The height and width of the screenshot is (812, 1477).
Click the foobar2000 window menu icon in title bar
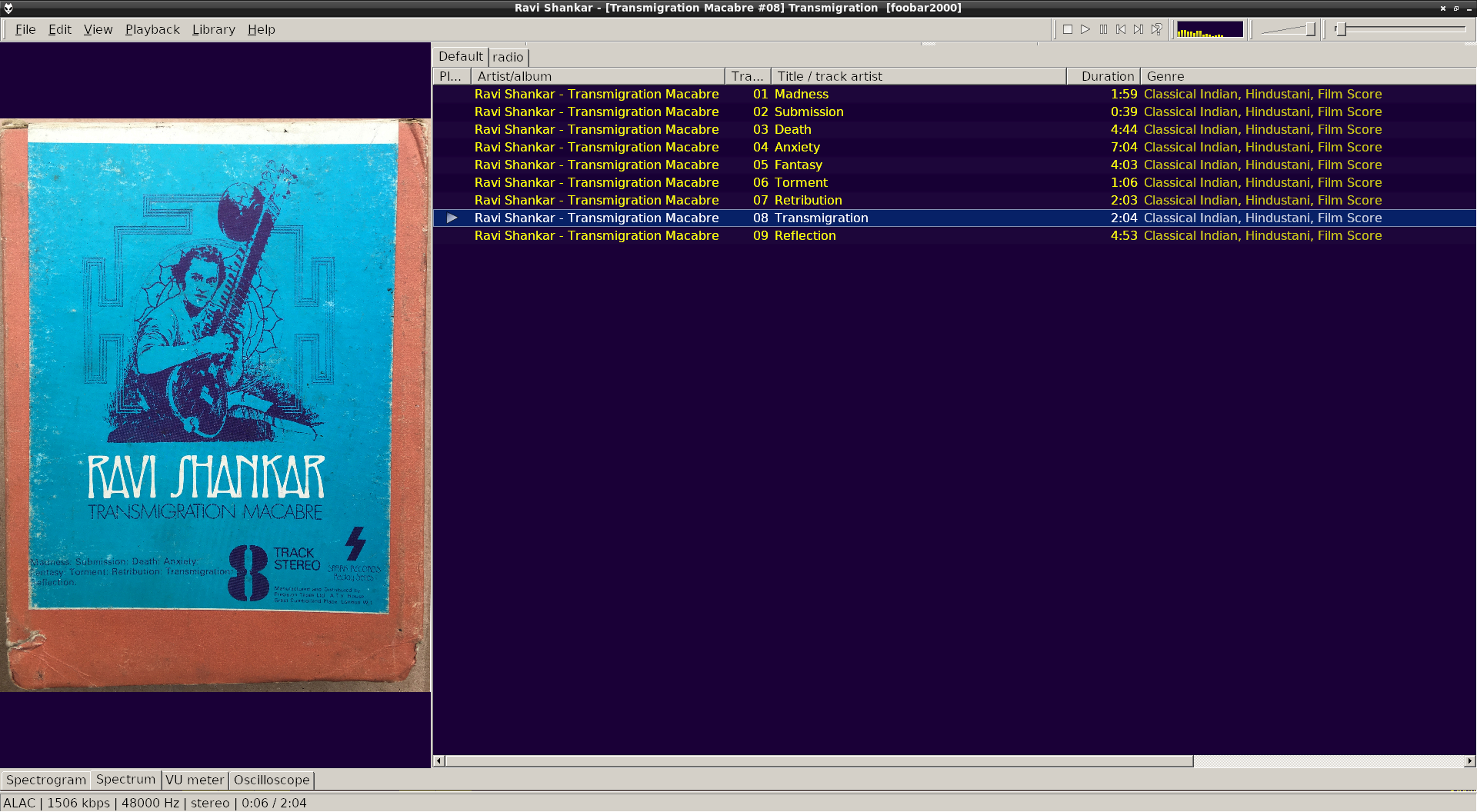click(8, 8)
